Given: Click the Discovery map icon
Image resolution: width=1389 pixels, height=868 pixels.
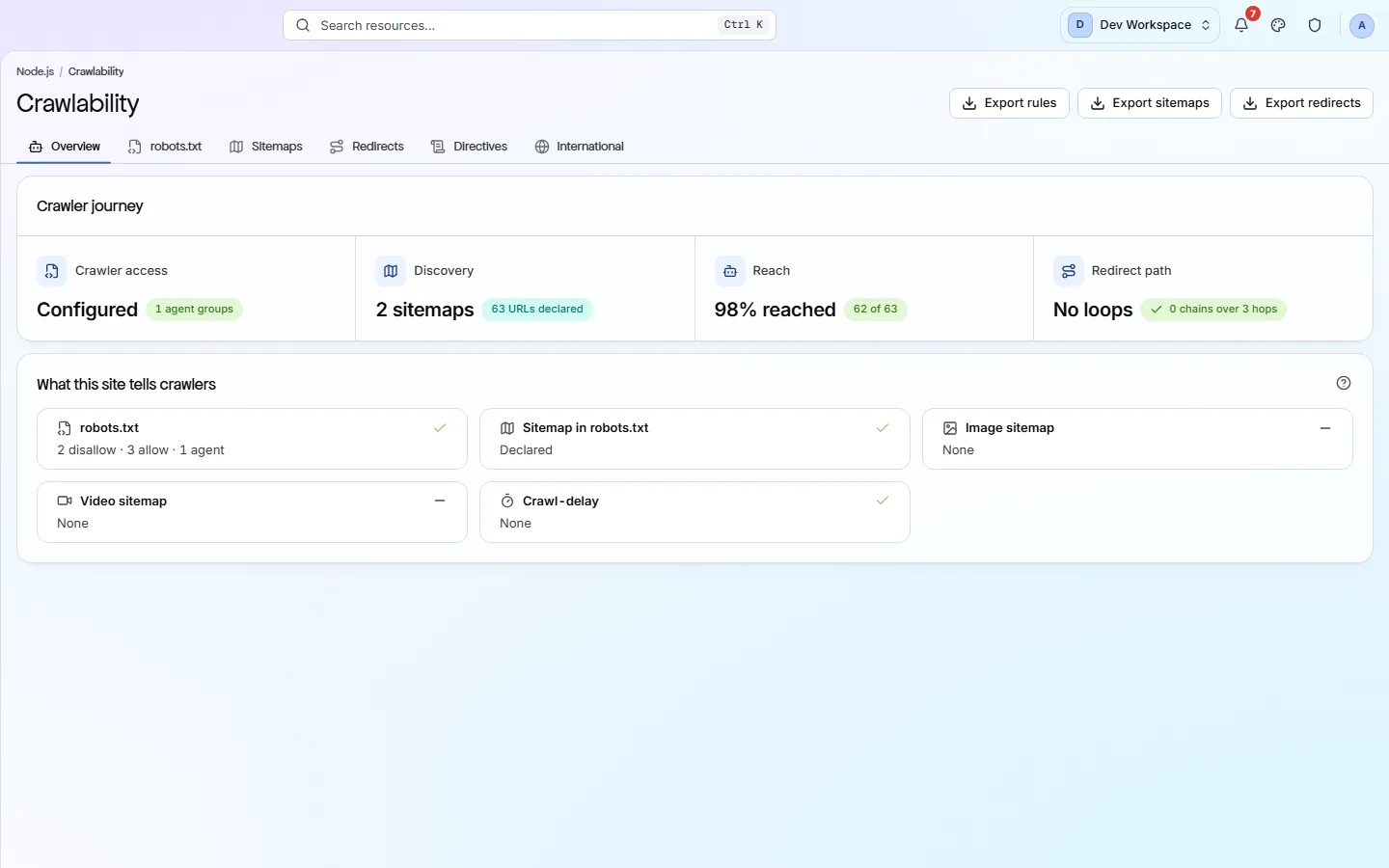Looking at the screenshot, I should tap(391, 271).
